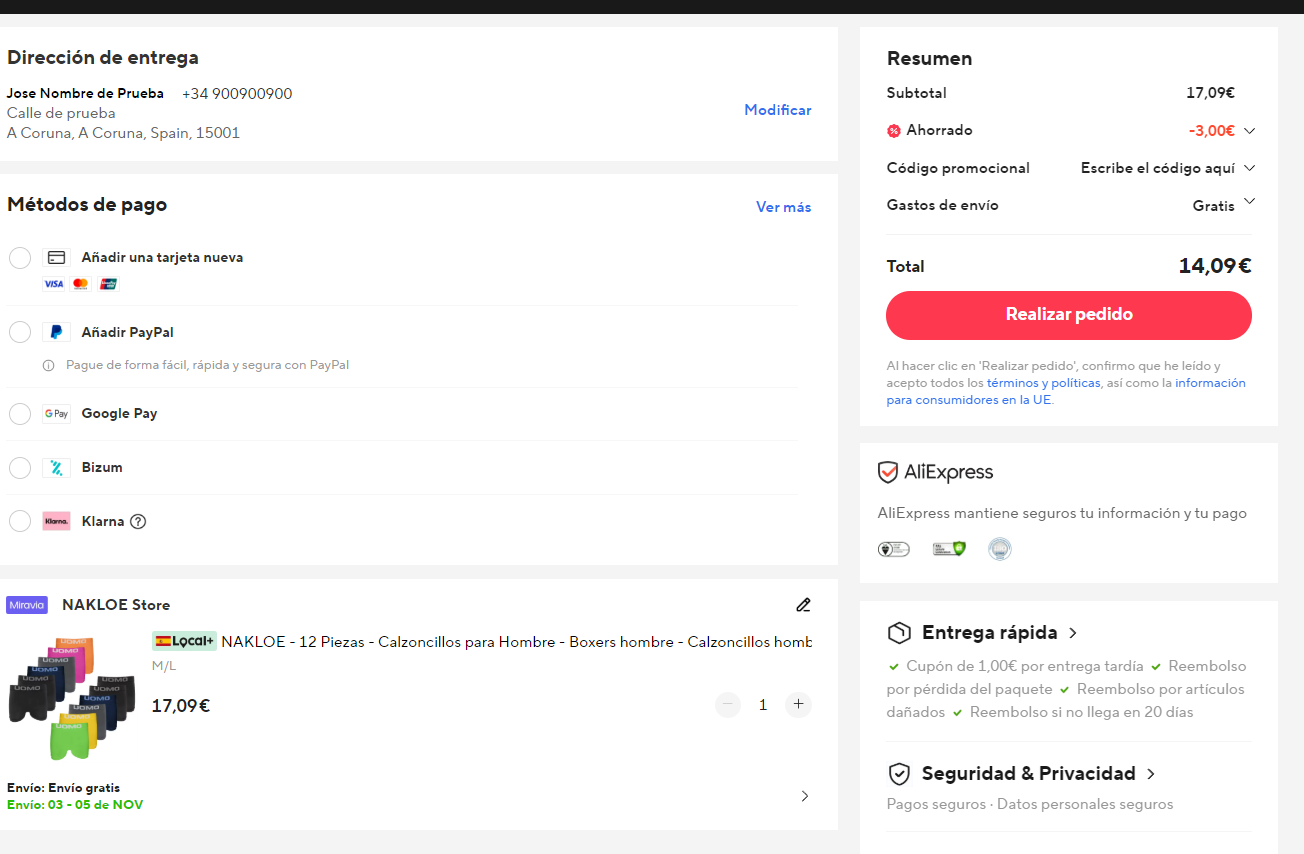Viewport: 1304px width, 854px height.
Task: Select the Klarna payment radio button
Action: (x=20, y=521)
